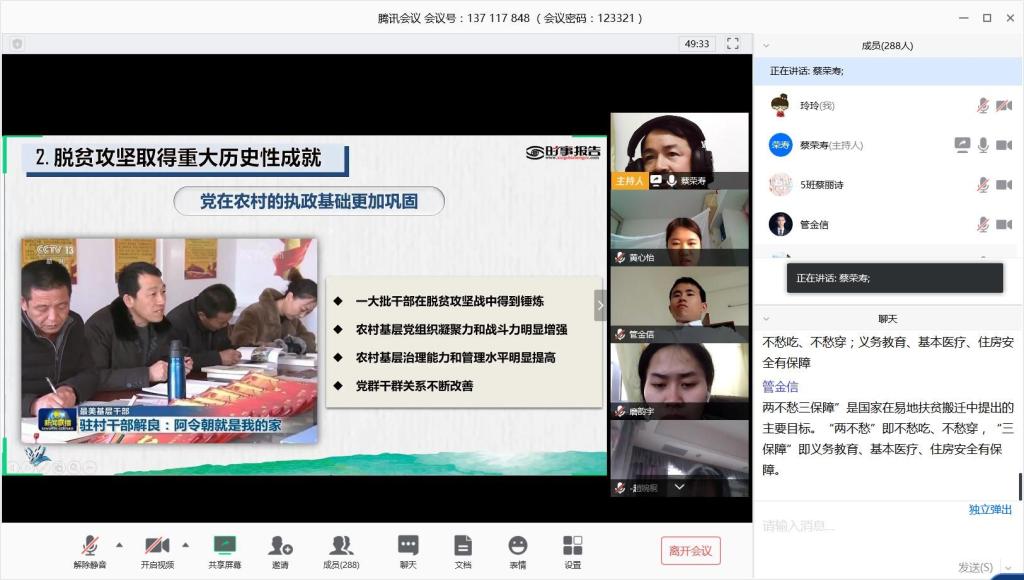
Task: Click microphone icon of 蔡荣寿
Action: [983, 145]
